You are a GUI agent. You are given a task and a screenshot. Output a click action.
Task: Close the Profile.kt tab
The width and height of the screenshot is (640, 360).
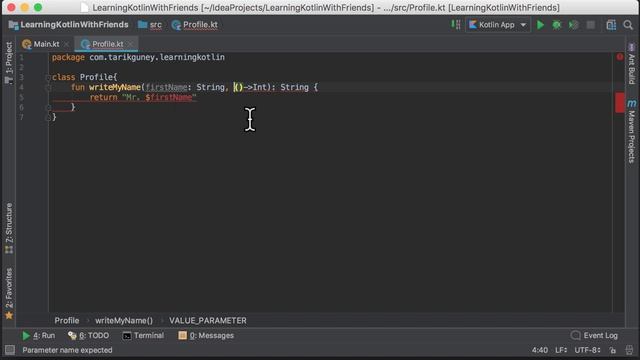pyautogui.click(x=130, y=44)
